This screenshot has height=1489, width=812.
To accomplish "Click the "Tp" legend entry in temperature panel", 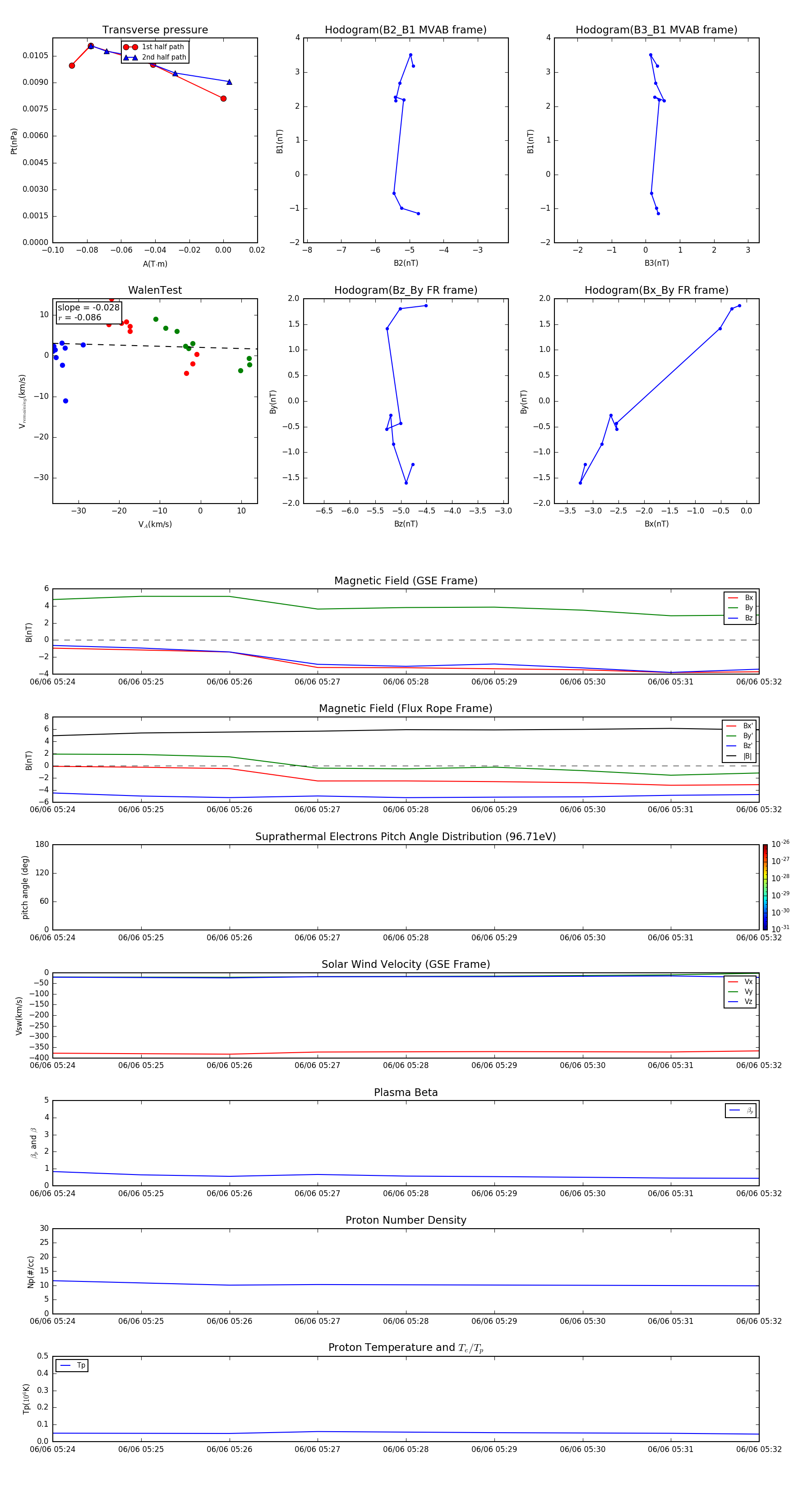I will (72, 1365).
